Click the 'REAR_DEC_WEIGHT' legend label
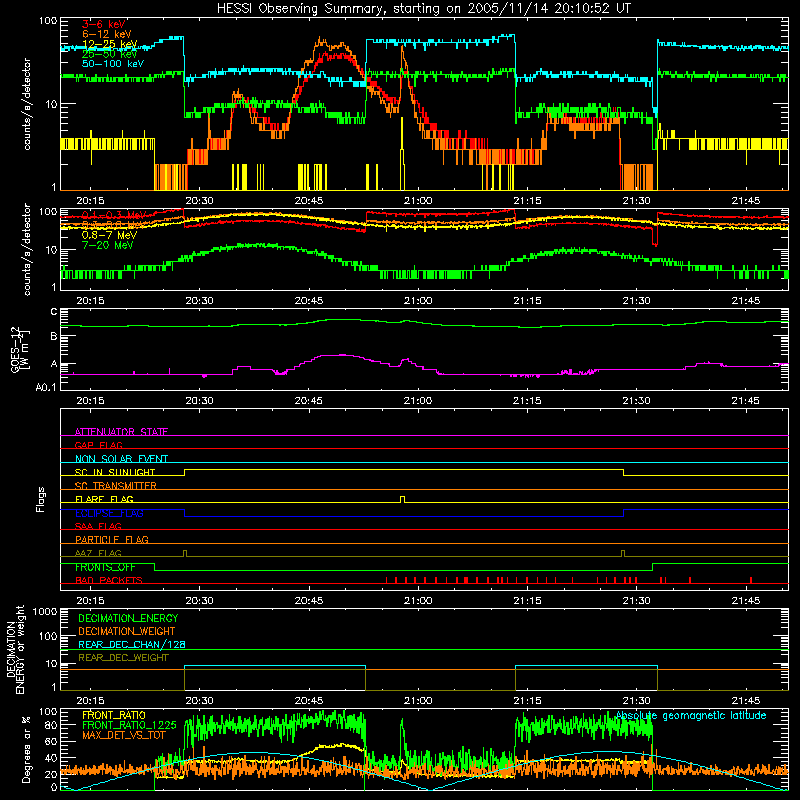The image size is (800, 800). pos(123,658)
